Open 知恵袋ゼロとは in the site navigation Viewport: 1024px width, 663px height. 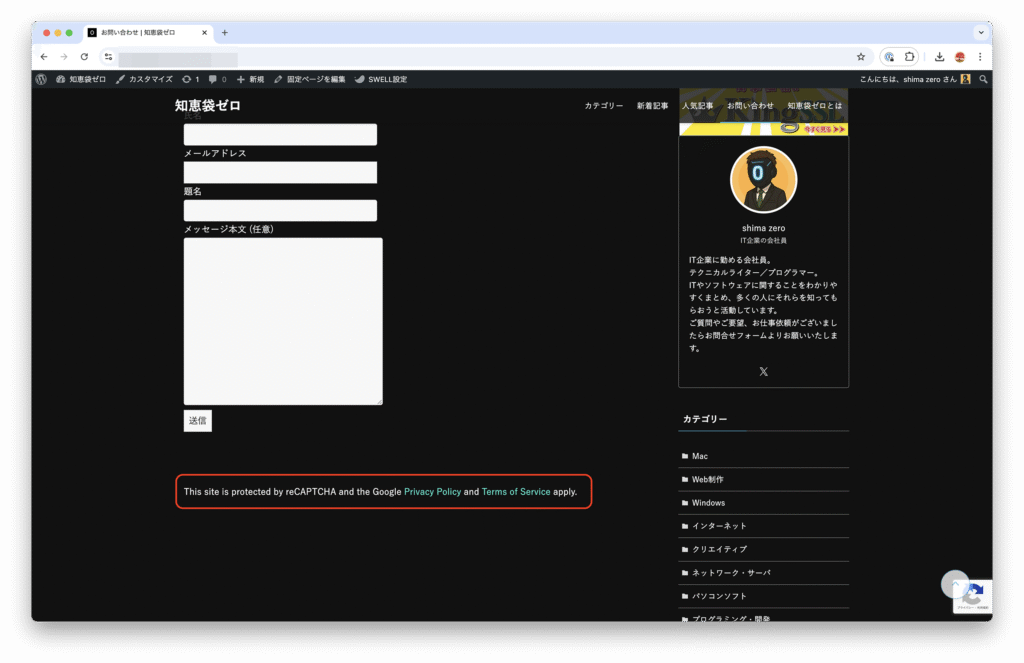pyautogui.click(x=814, y=106)
